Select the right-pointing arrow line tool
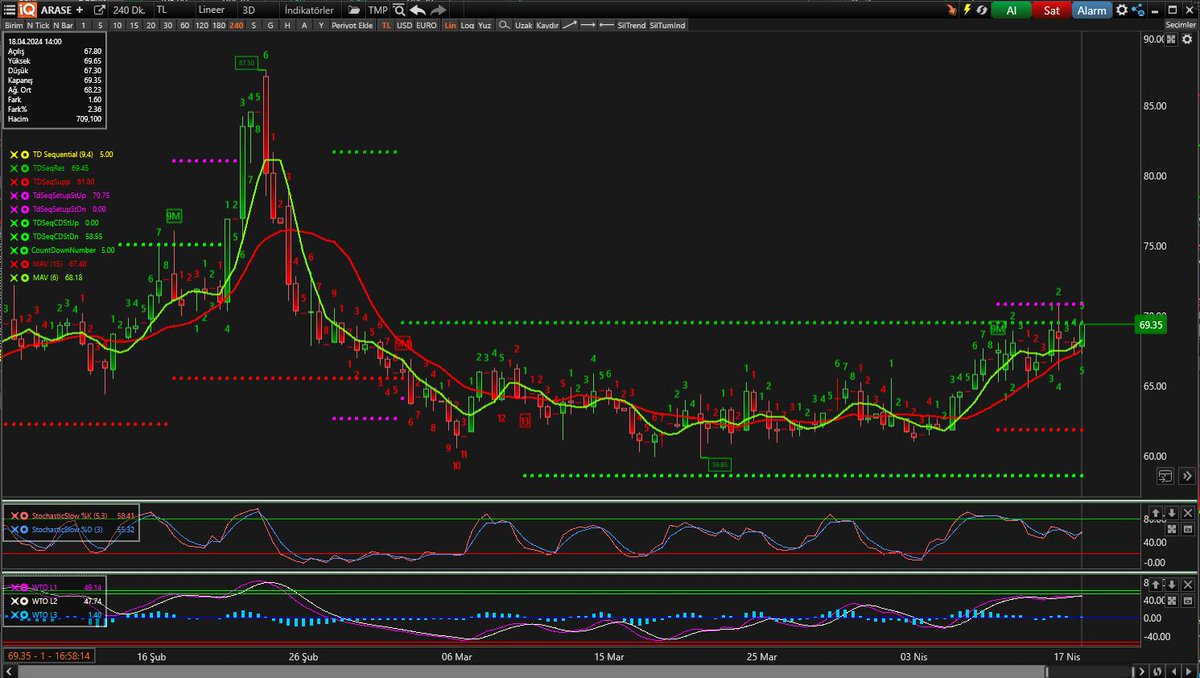The height and width of the screenshot is (678, 1200). (589, 25)
